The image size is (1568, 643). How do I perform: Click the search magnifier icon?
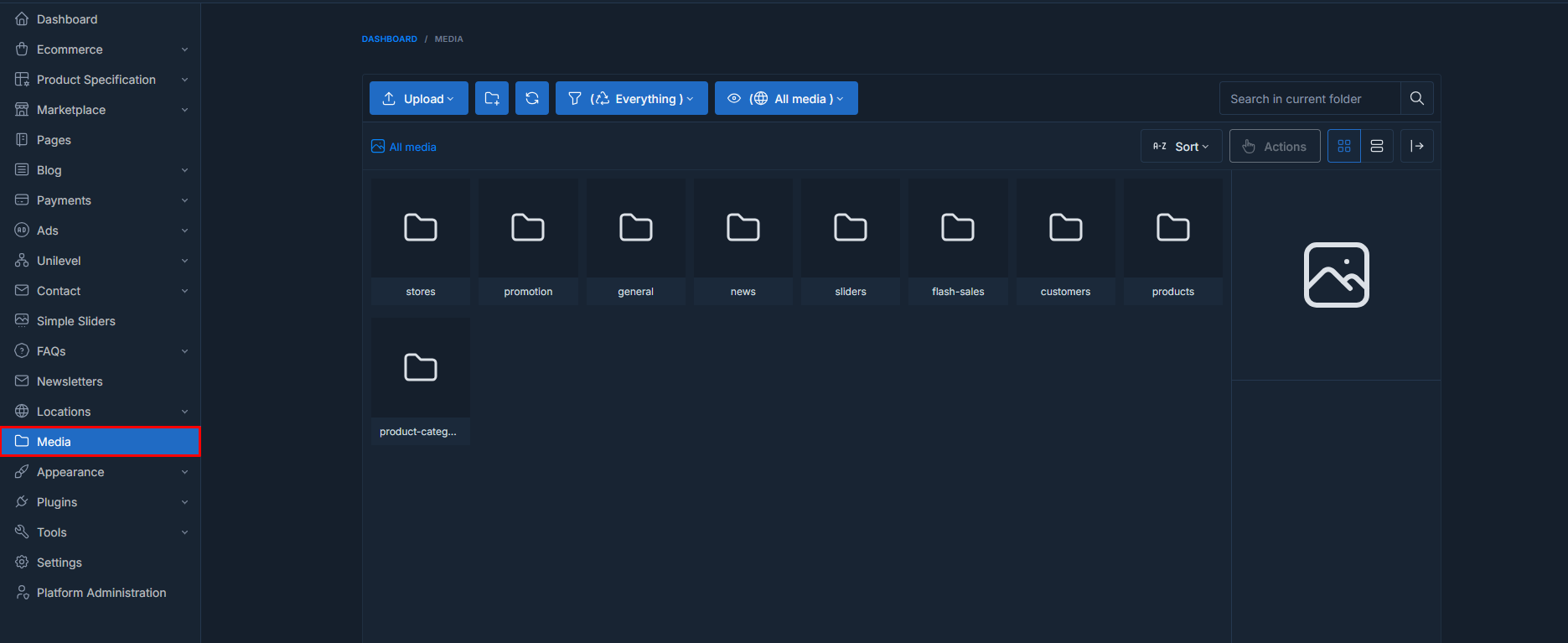tap(1416, 98)
